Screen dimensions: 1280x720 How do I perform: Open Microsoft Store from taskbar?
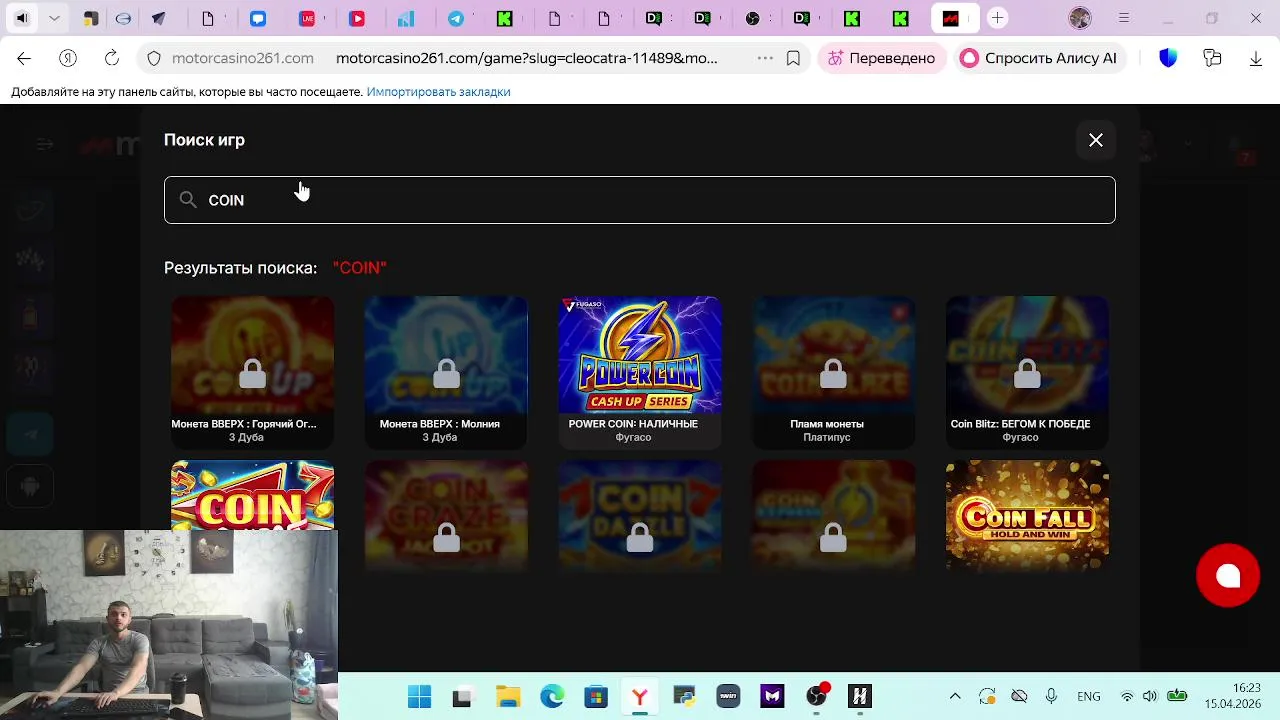tap(596, 696)
